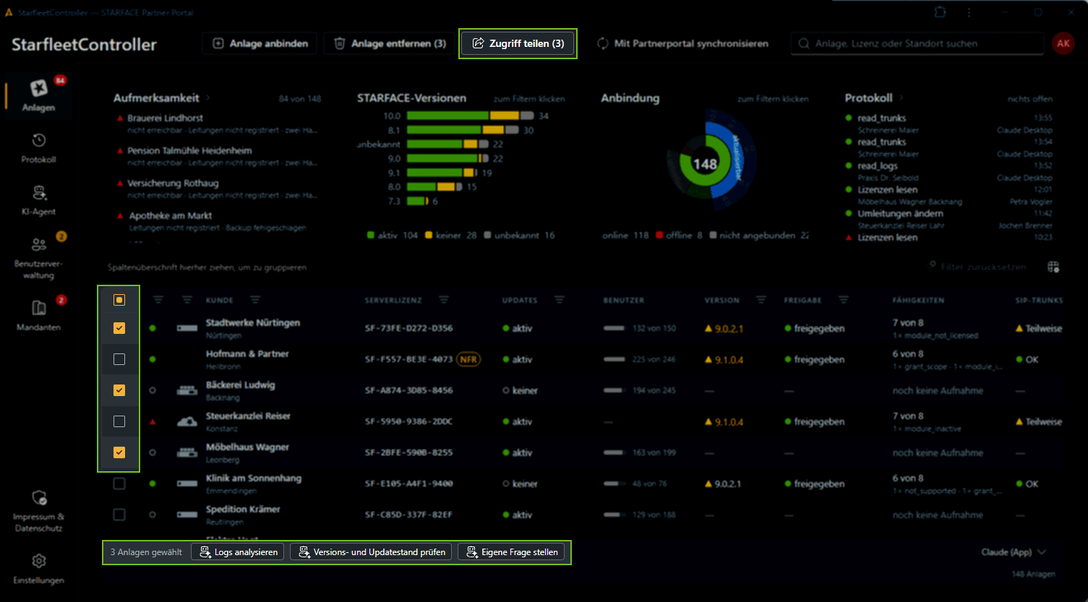Open the KI-Agent sidebar icon
Viewport: 1088px width, 602px height.
point(39,200)
